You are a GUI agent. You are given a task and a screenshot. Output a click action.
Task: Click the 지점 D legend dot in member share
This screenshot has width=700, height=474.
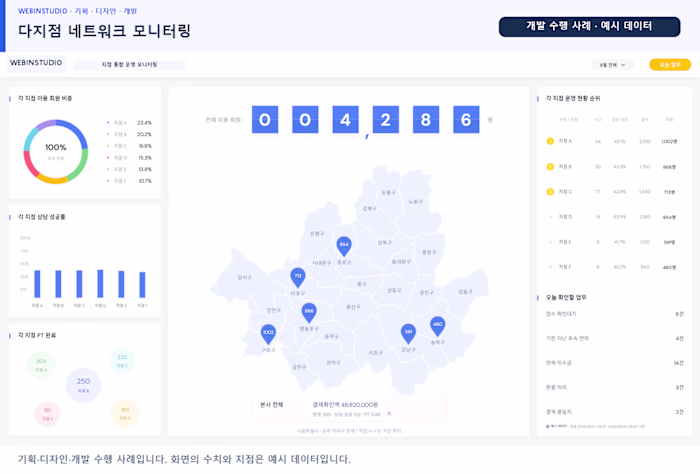point(108,158)
